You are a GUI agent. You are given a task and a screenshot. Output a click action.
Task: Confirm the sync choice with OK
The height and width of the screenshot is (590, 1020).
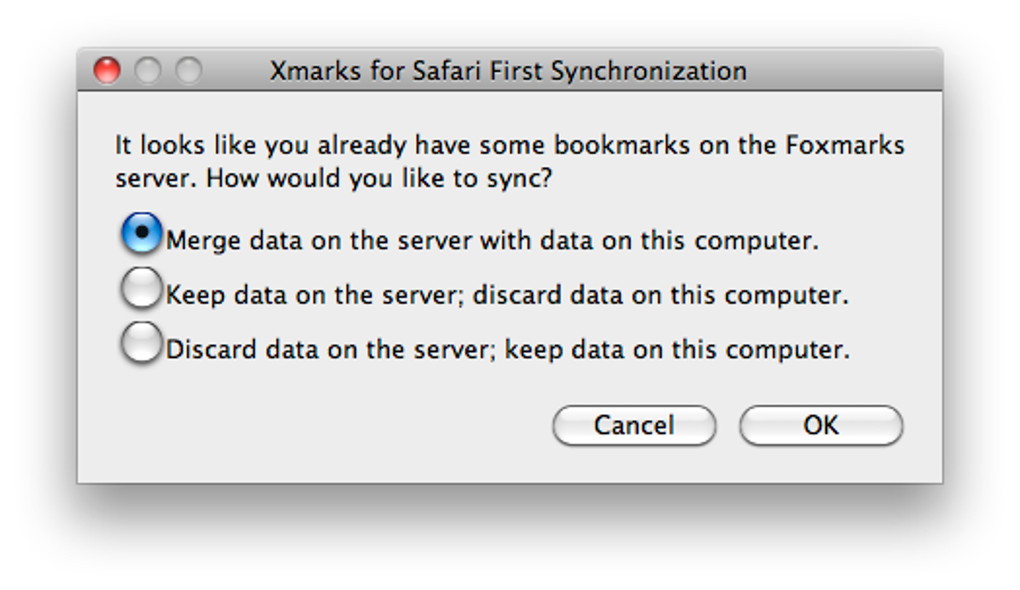point(820,425)
